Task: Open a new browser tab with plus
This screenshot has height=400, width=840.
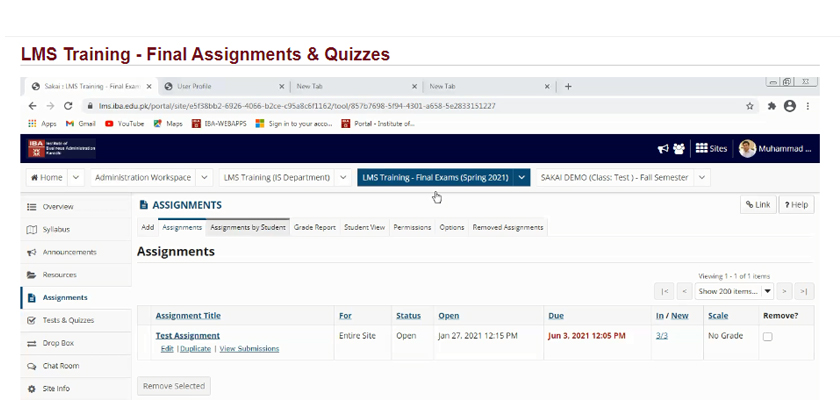Action: pos(568,86)
